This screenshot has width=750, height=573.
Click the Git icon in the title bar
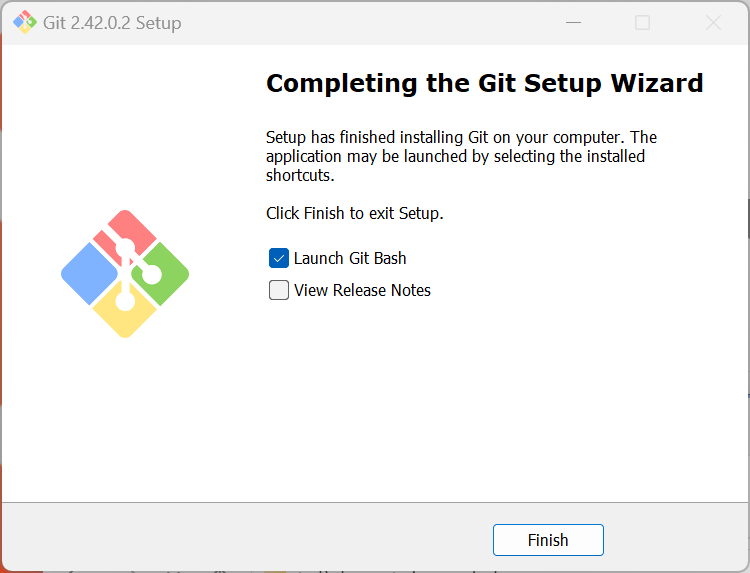point(24,22)
